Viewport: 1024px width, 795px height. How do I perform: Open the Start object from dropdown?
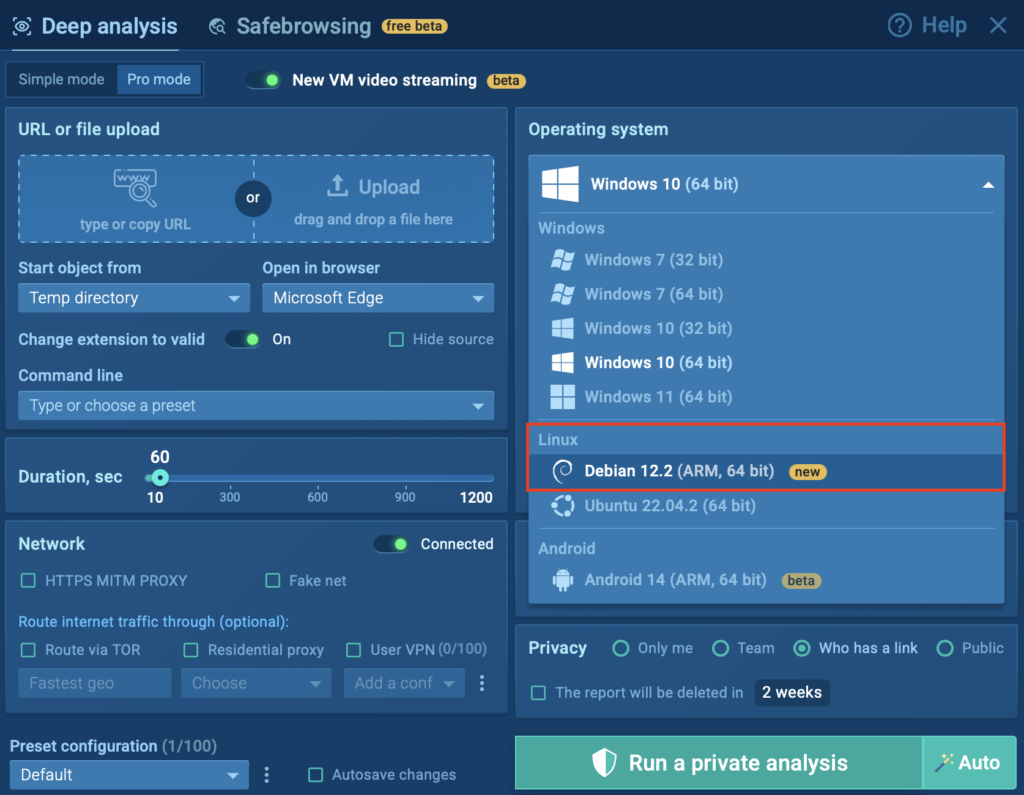[134, 298]
